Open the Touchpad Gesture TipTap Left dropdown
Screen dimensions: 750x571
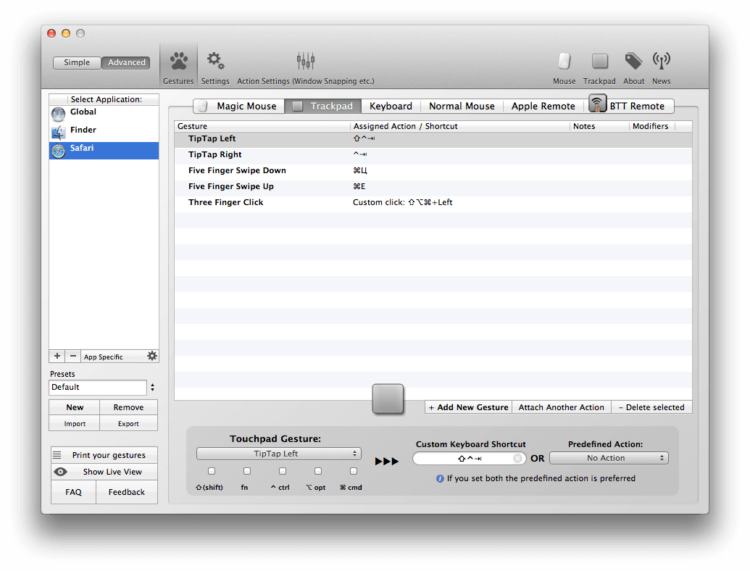[279, 454]
